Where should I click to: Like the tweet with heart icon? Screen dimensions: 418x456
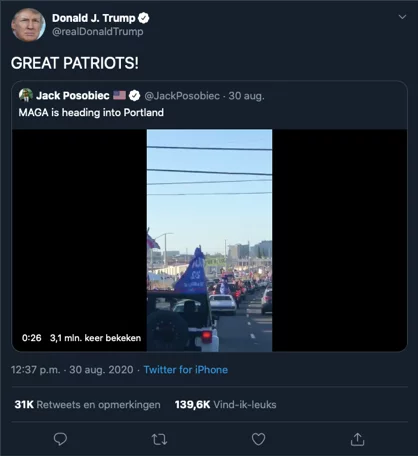click(x=258, y=439)
